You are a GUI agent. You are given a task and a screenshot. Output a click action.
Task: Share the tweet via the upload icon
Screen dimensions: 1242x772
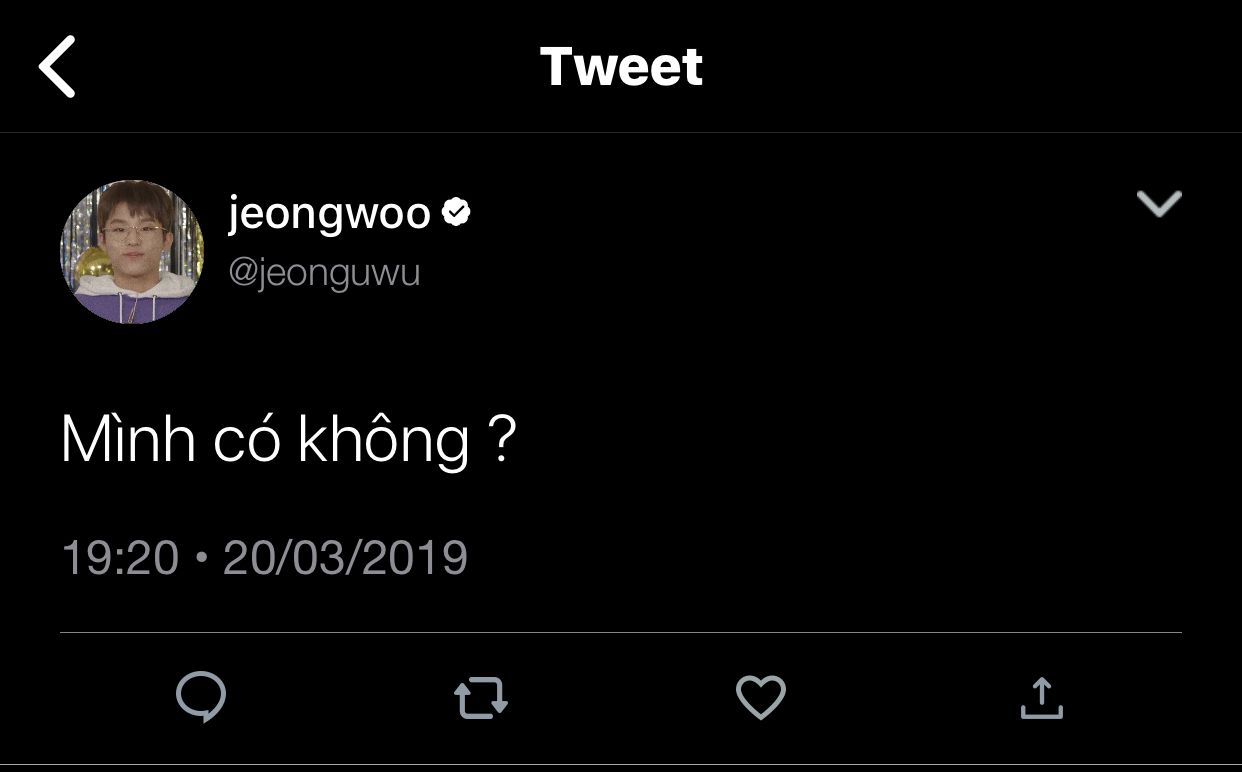(1041, 698)
